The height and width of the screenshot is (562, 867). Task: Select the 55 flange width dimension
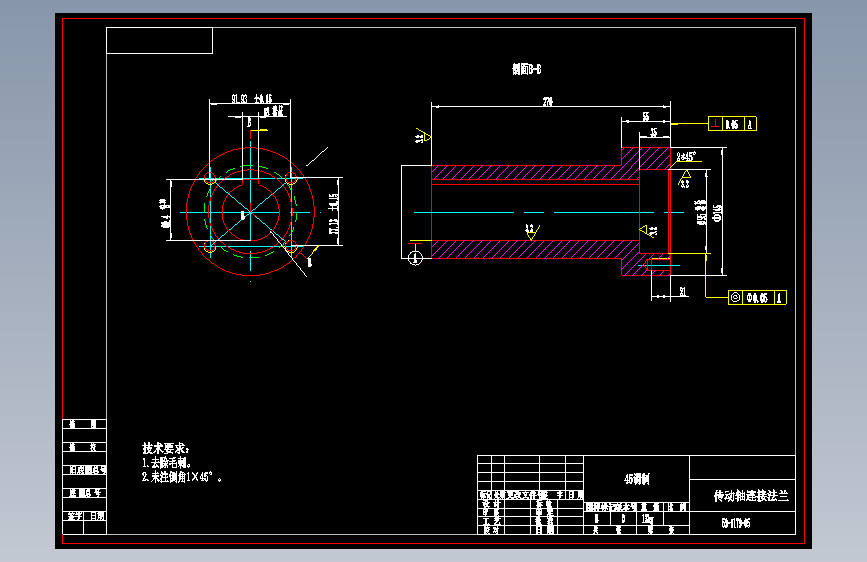click(x=645, y=117)
